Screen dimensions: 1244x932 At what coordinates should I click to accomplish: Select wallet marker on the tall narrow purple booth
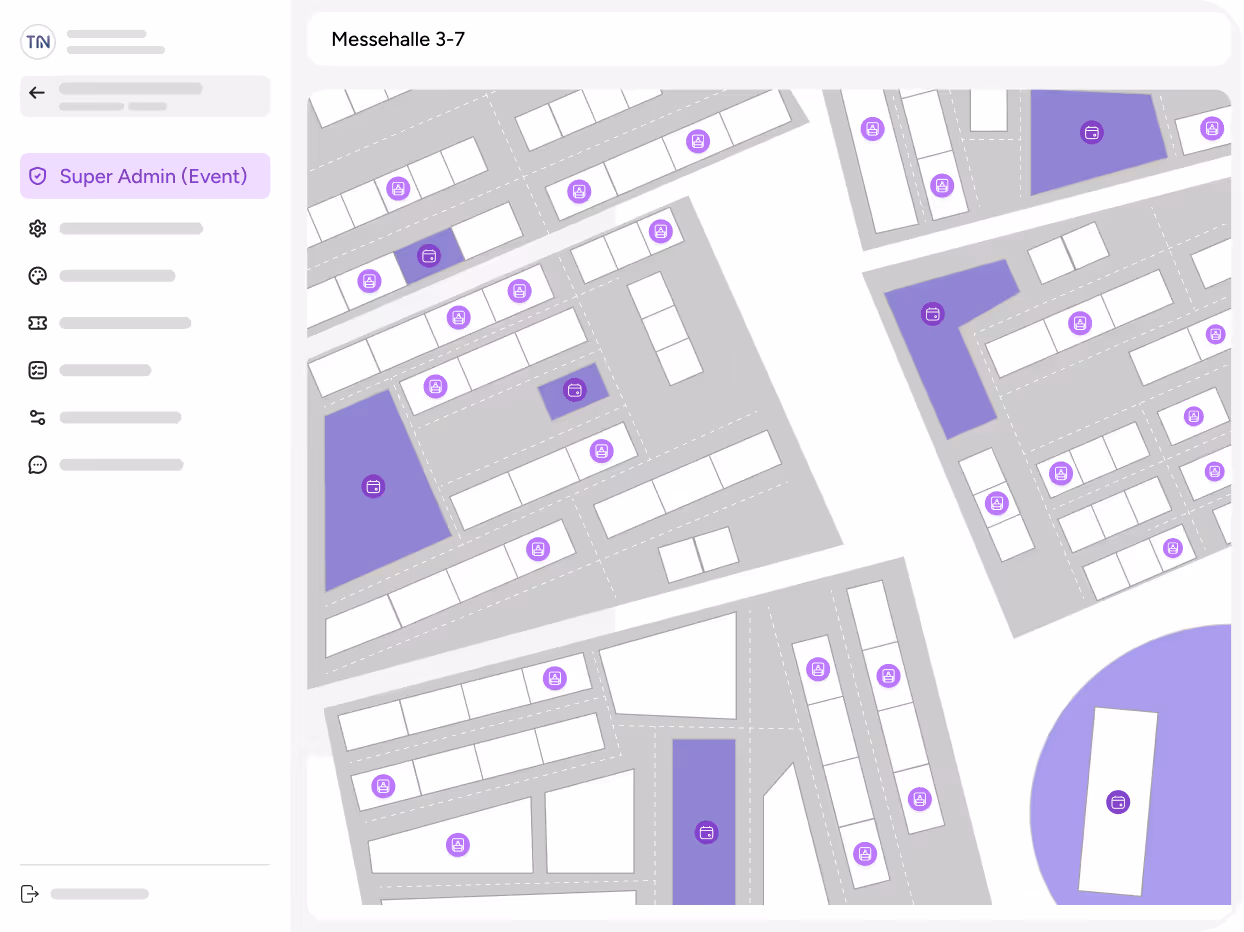pos(706,832)
